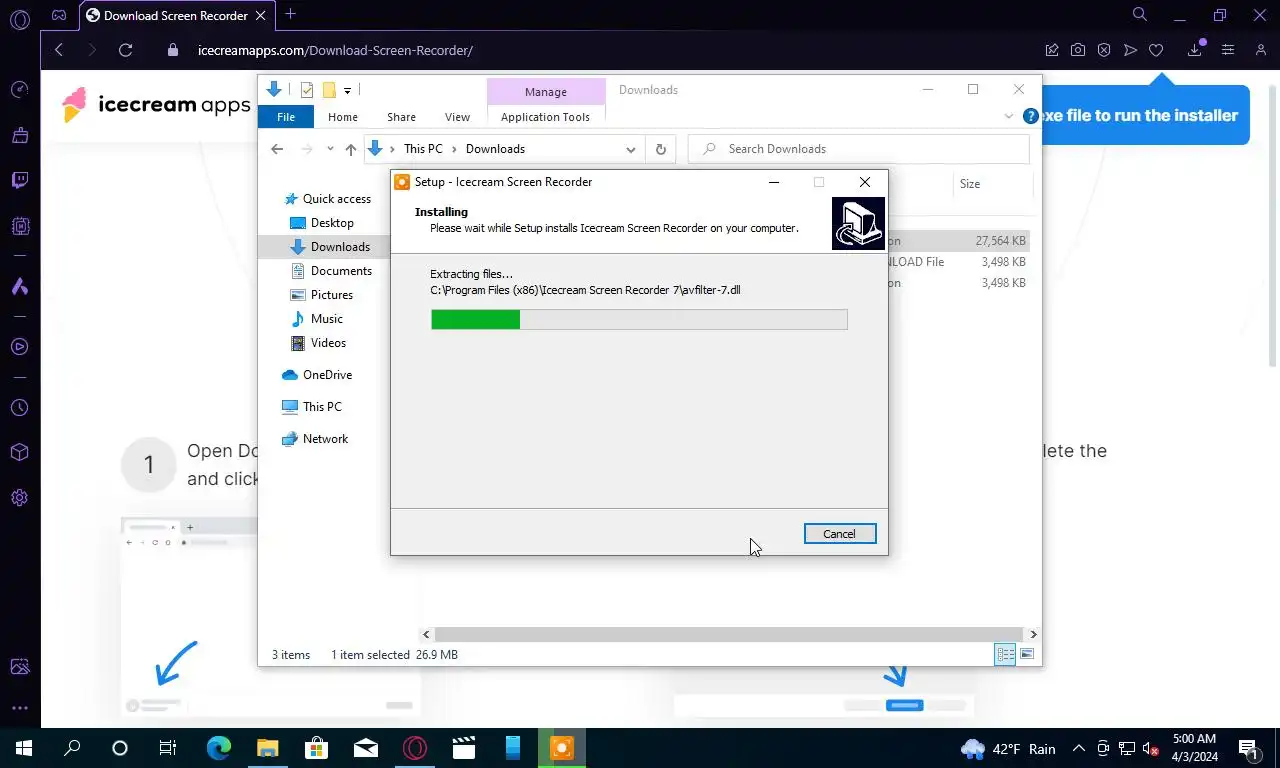Open the Opera menu logo button
This screenshot has width=1280, height=768.
click(20, 17)
